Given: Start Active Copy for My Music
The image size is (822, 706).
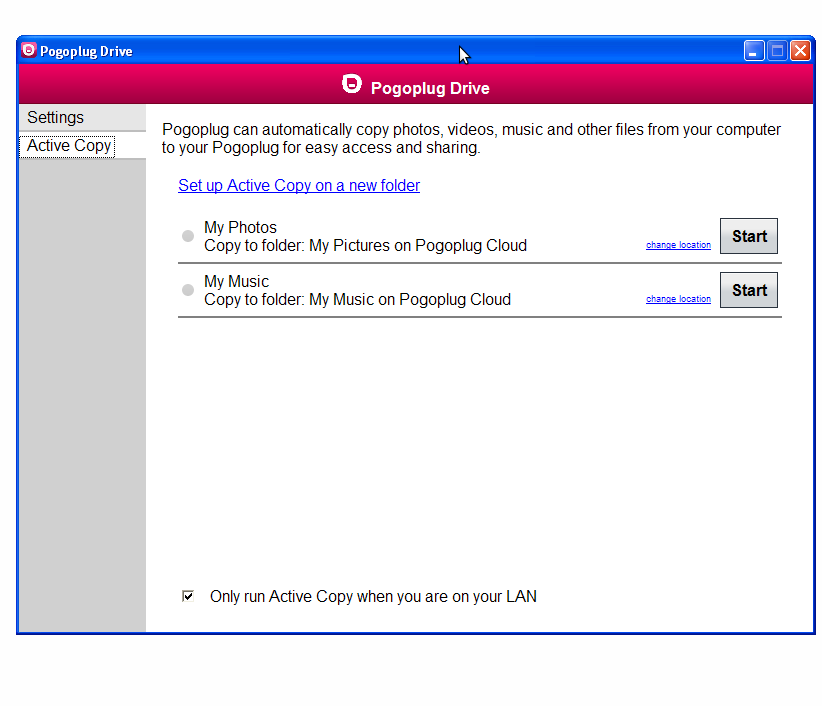Looking at the screenshot, I should [749, 290].
